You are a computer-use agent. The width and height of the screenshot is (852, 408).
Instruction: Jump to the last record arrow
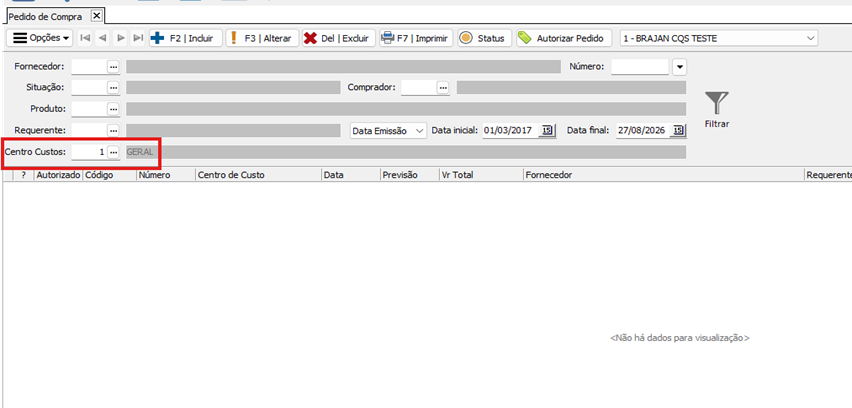pyautogui.click(x=138, y=38)
